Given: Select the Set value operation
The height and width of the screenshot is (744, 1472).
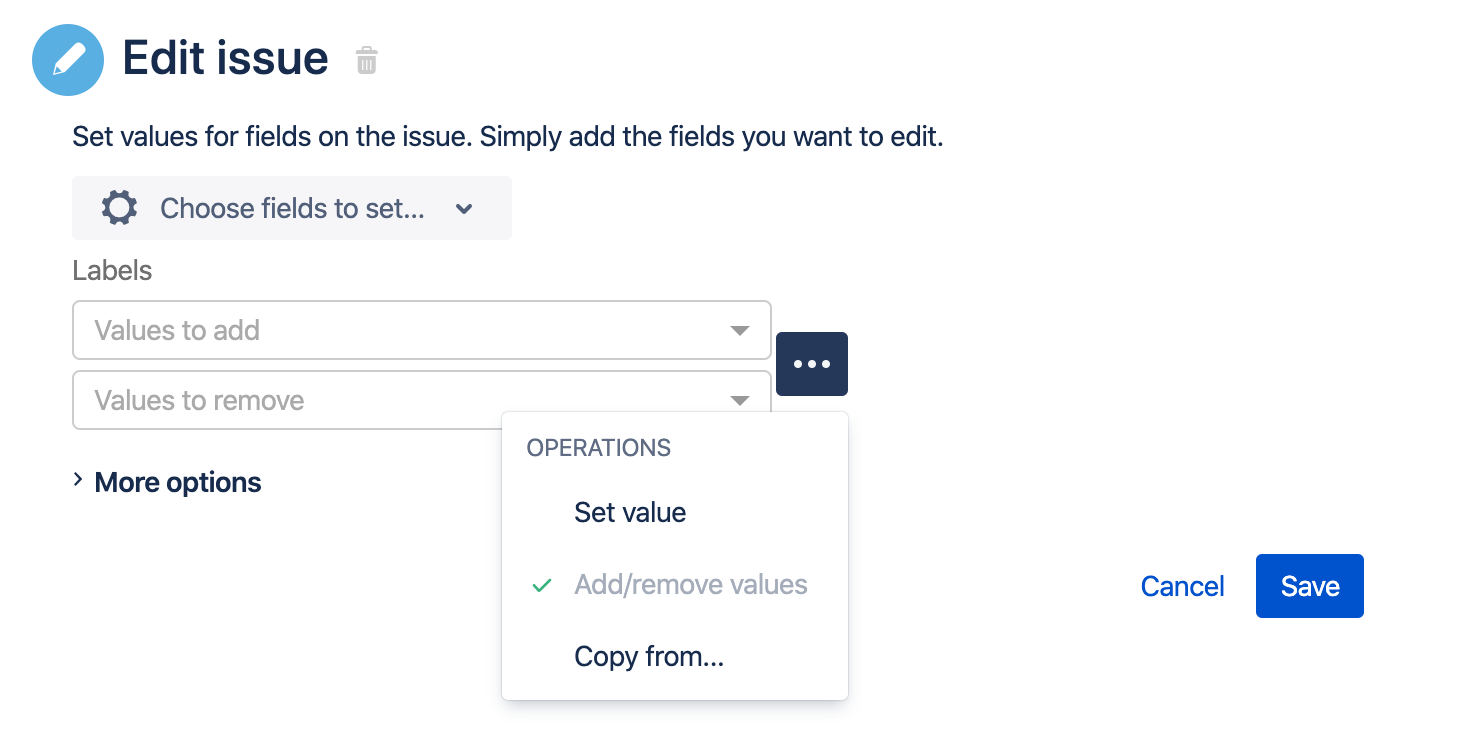Looking at the screenshot, I should point(630,513).
